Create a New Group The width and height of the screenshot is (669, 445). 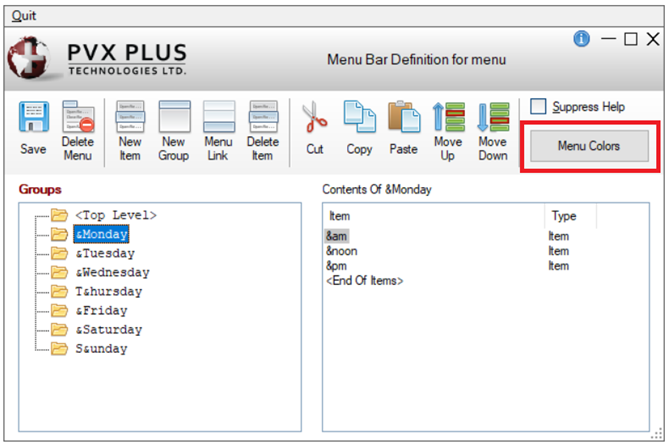pyautogui.click(x=173, y=119)
